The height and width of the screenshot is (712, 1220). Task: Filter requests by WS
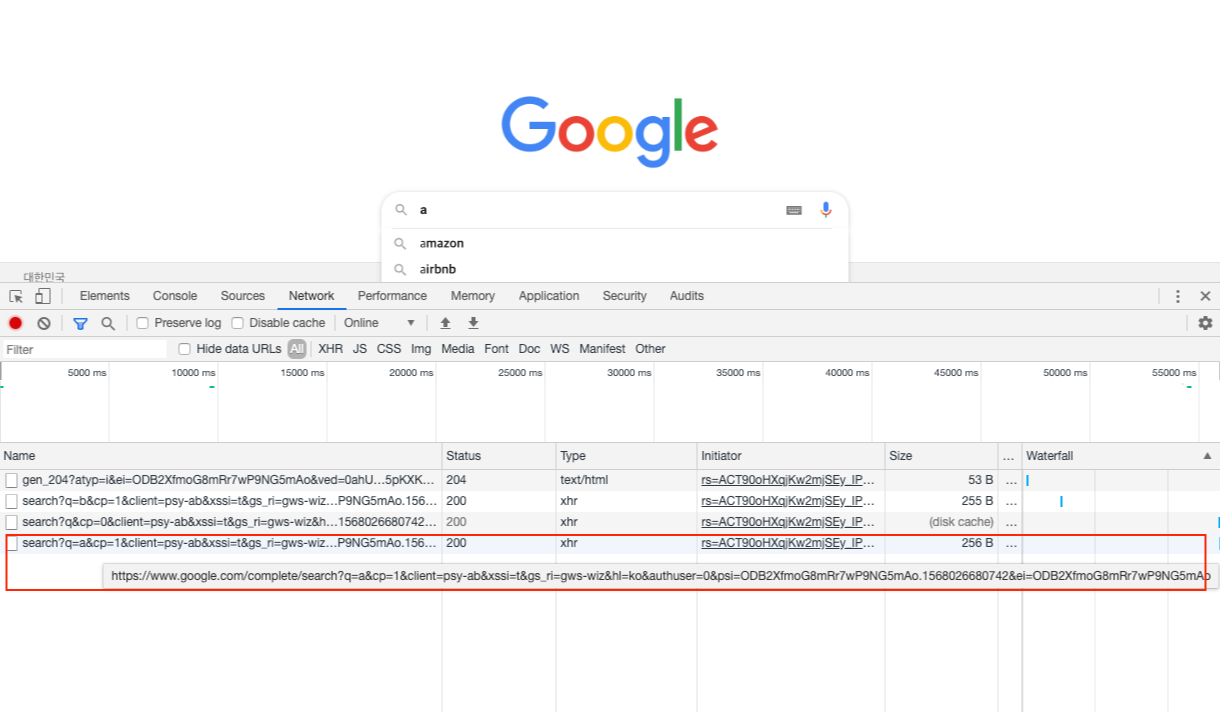point(560,349)
